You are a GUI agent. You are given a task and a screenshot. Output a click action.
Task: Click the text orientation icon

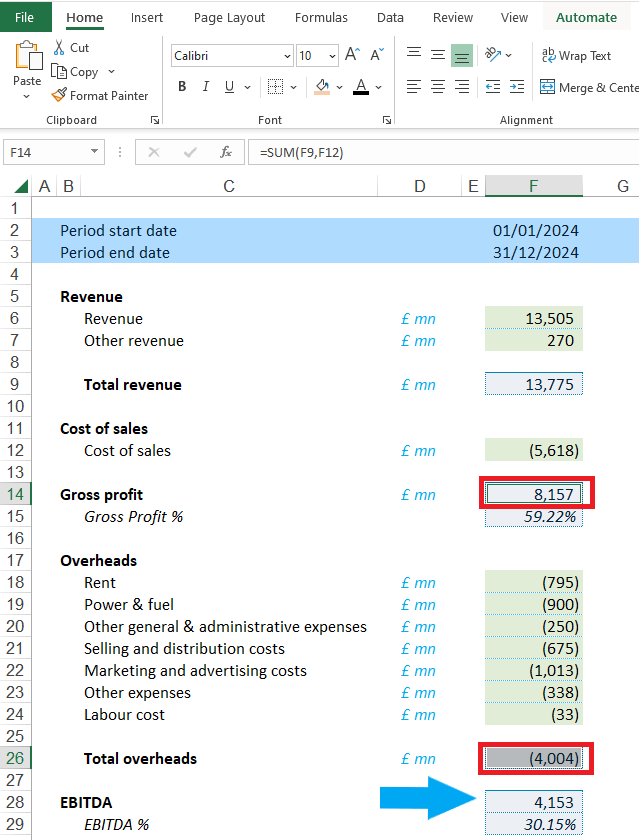point(493,55)
